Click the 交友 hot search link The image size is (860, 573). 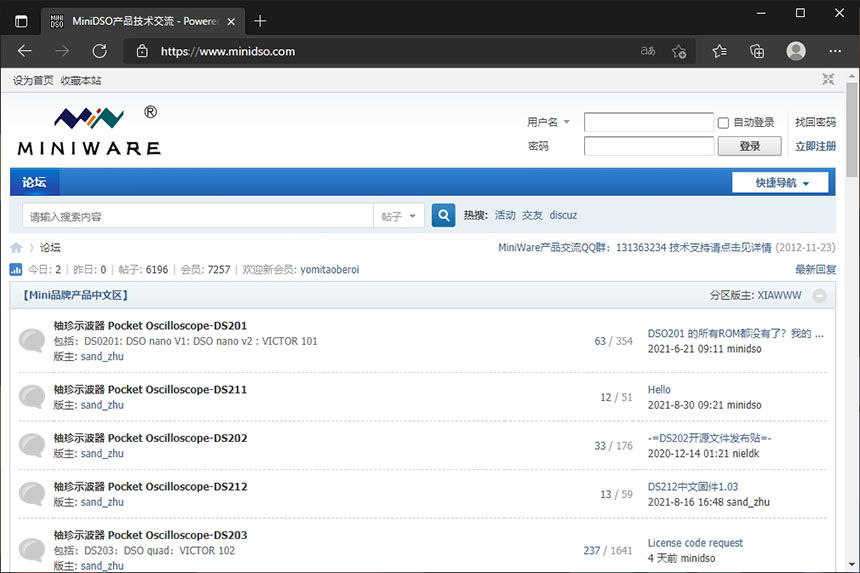[x=533, y=215]
